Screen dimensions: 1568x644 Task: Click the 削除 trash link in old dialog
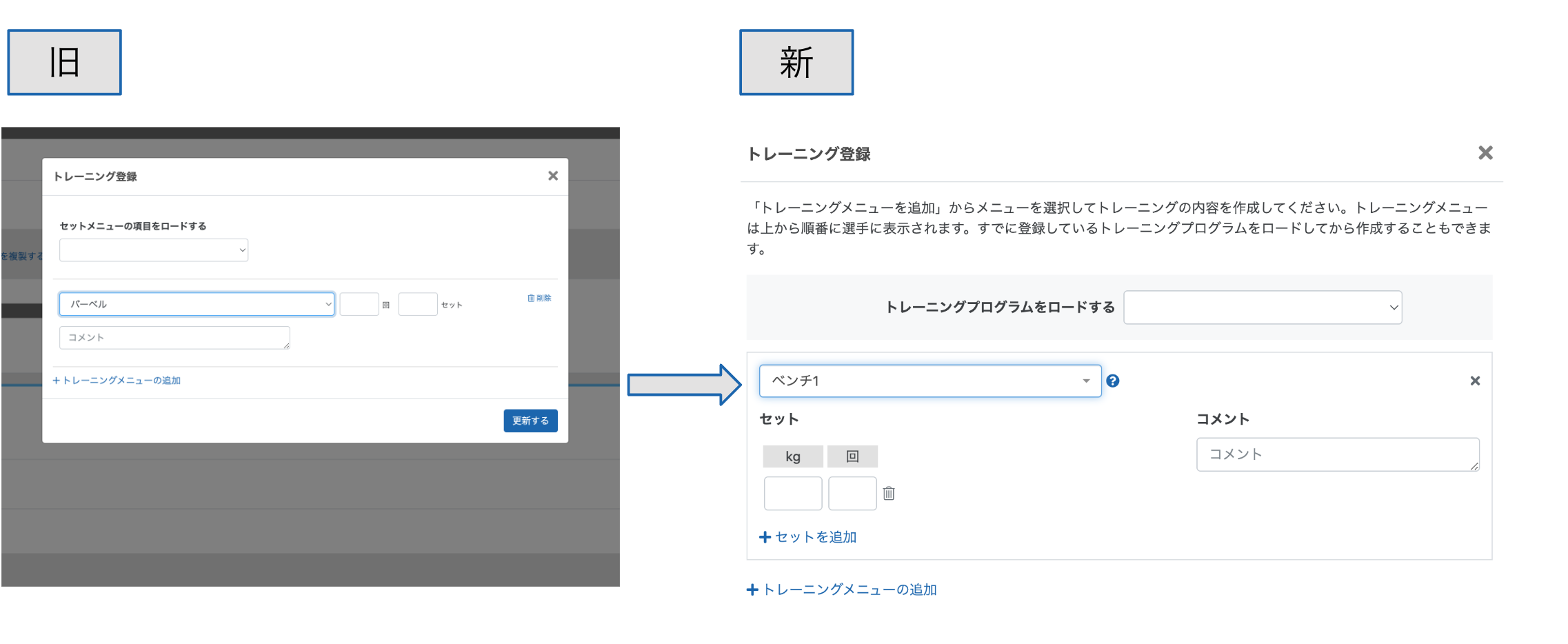pyautogui.click(x=539, y=298)
